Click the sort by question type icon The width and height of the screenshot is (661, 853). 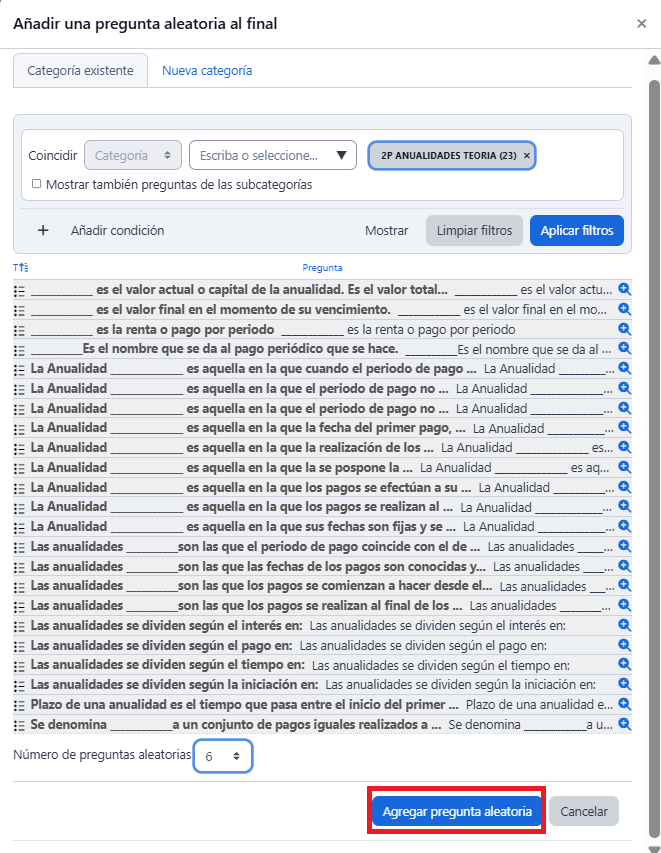point(20,268)
